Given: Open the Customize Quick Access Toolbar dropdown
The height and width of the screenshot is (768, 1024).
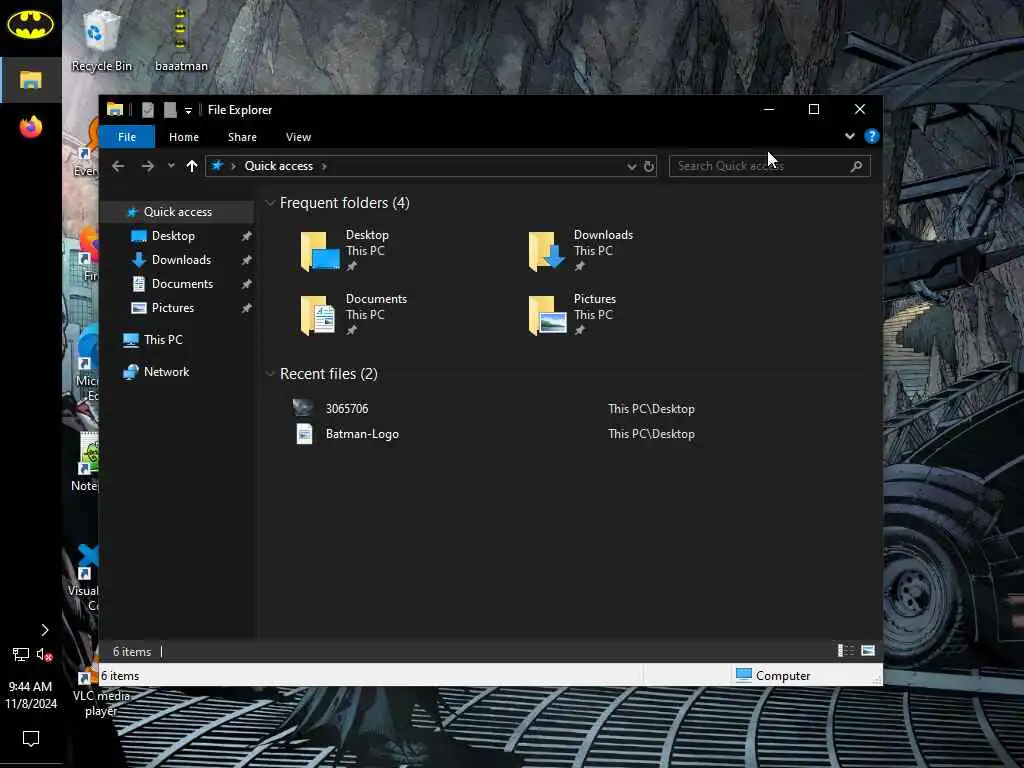Looking at the screenshot, I should (x=188, y=110).
